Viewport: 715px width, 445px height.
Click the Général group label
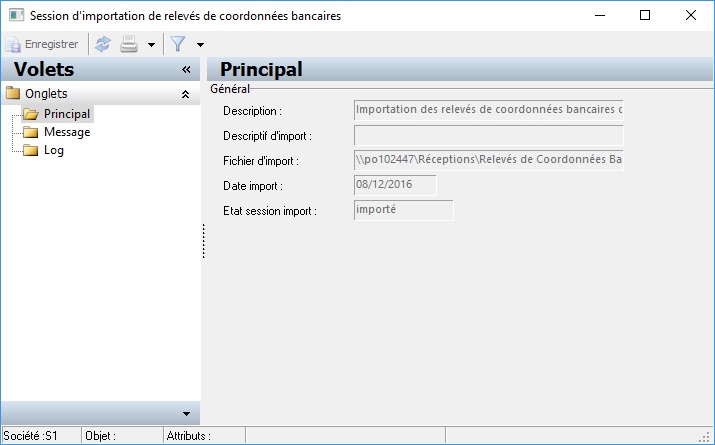point(230,89)
